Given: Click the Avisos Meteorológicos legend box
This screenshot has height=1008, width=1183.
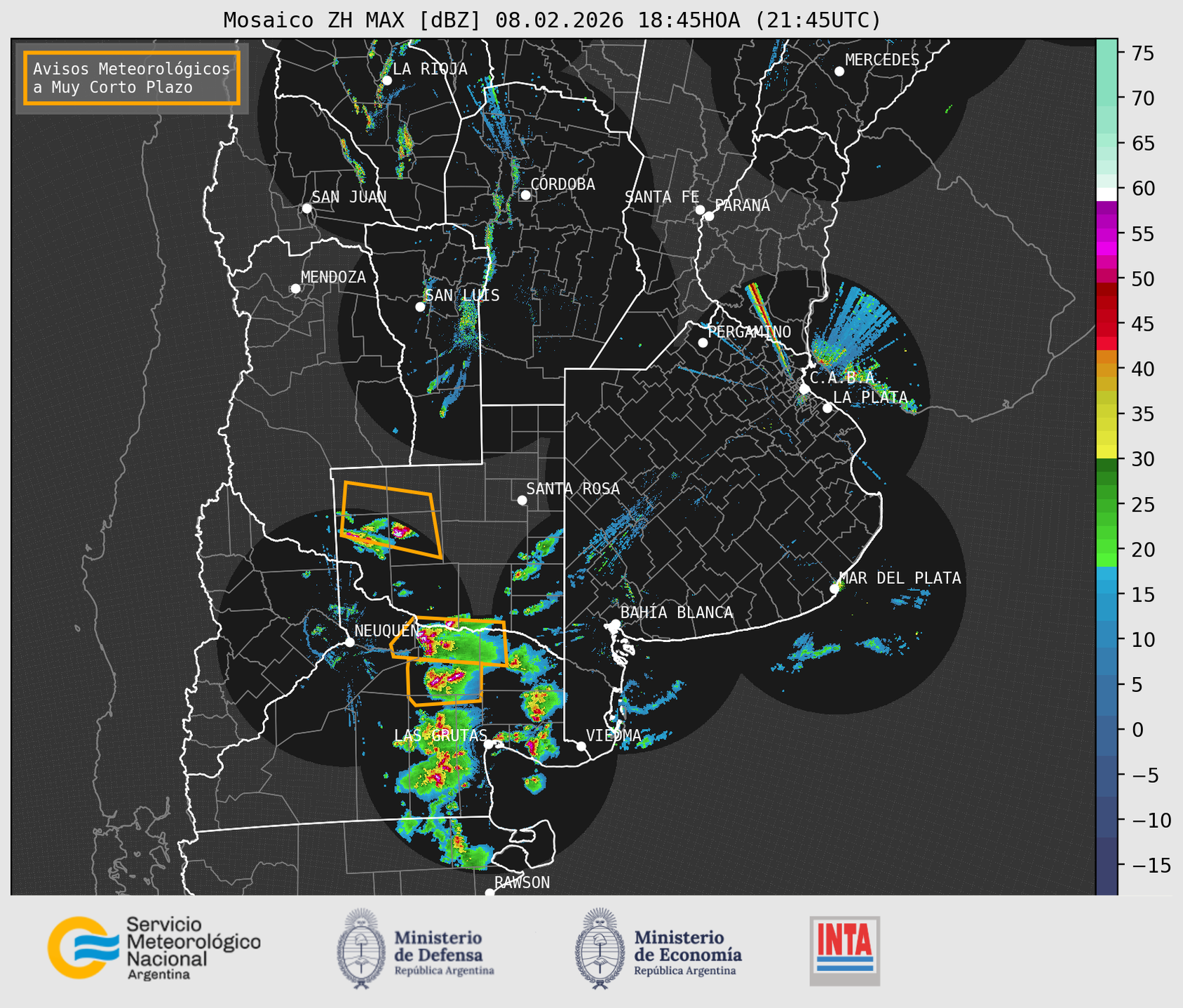Looking at the screenshot, I should pos(132,78).
